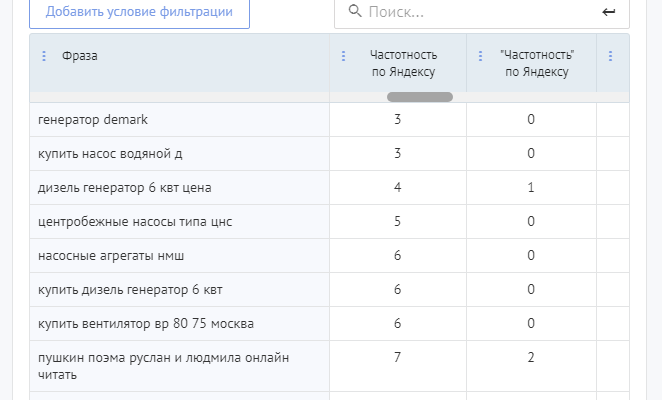Click the magnifier icon in the search box
The image size is (662, 400).
click(354, 12)
